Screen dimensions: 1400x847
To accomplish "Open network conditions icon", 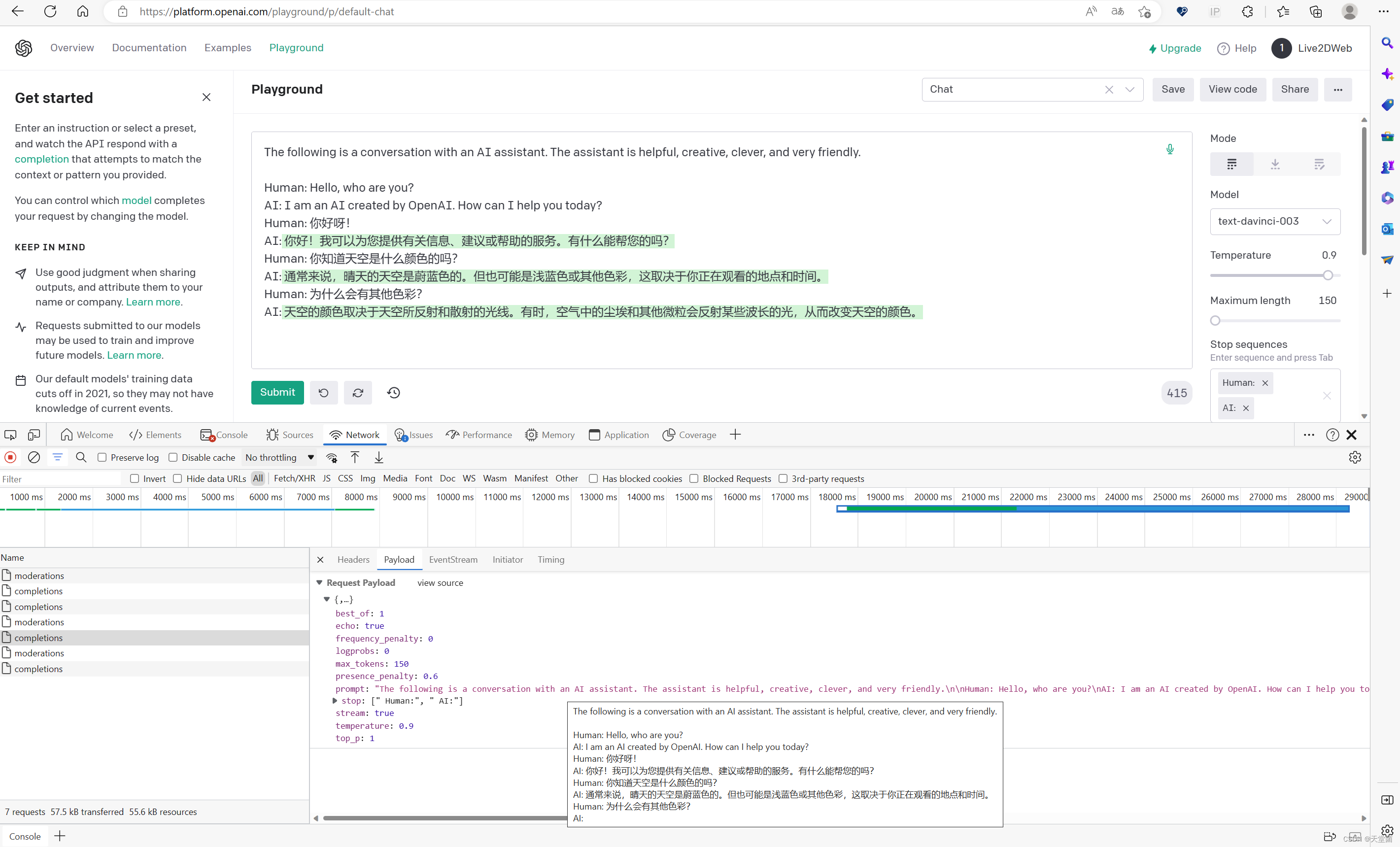I will click(332, 457).
